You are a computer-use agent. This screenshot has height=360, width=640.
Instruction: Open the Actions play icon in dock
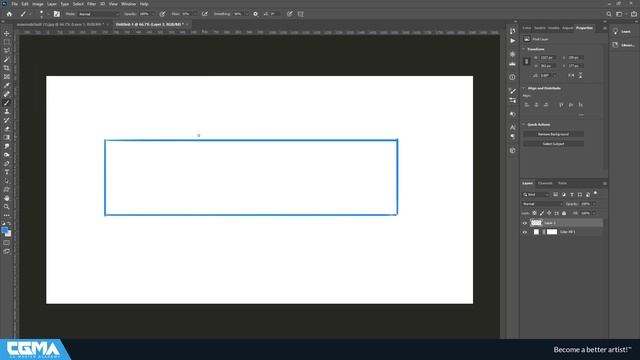tap(512, 41)
